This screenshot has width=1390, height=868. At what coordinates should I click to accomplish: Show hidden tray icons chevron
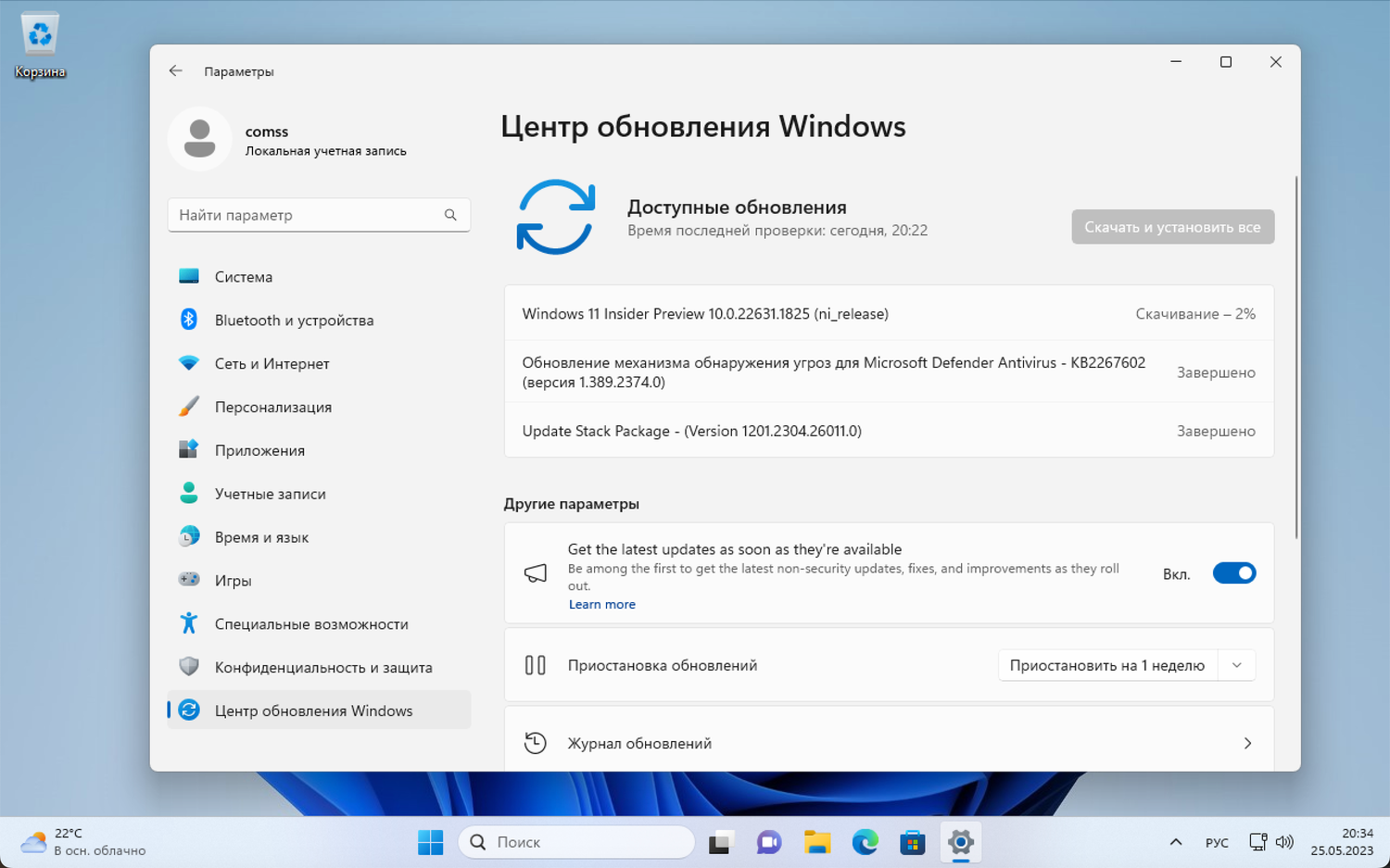click(1175, 842)
